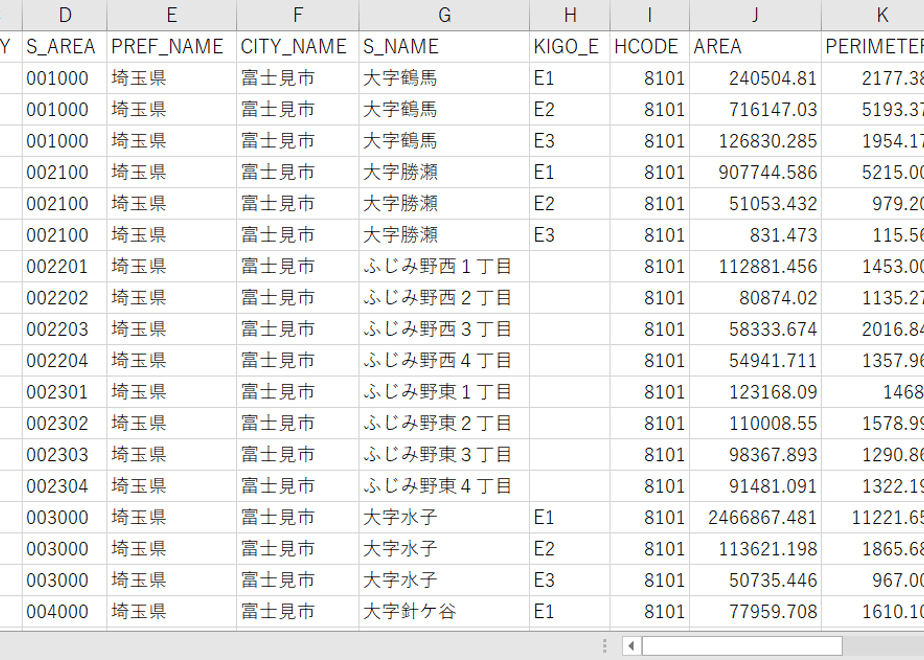Screen dimensions: 924x660
Task: Select column J header
Action: 755,15
